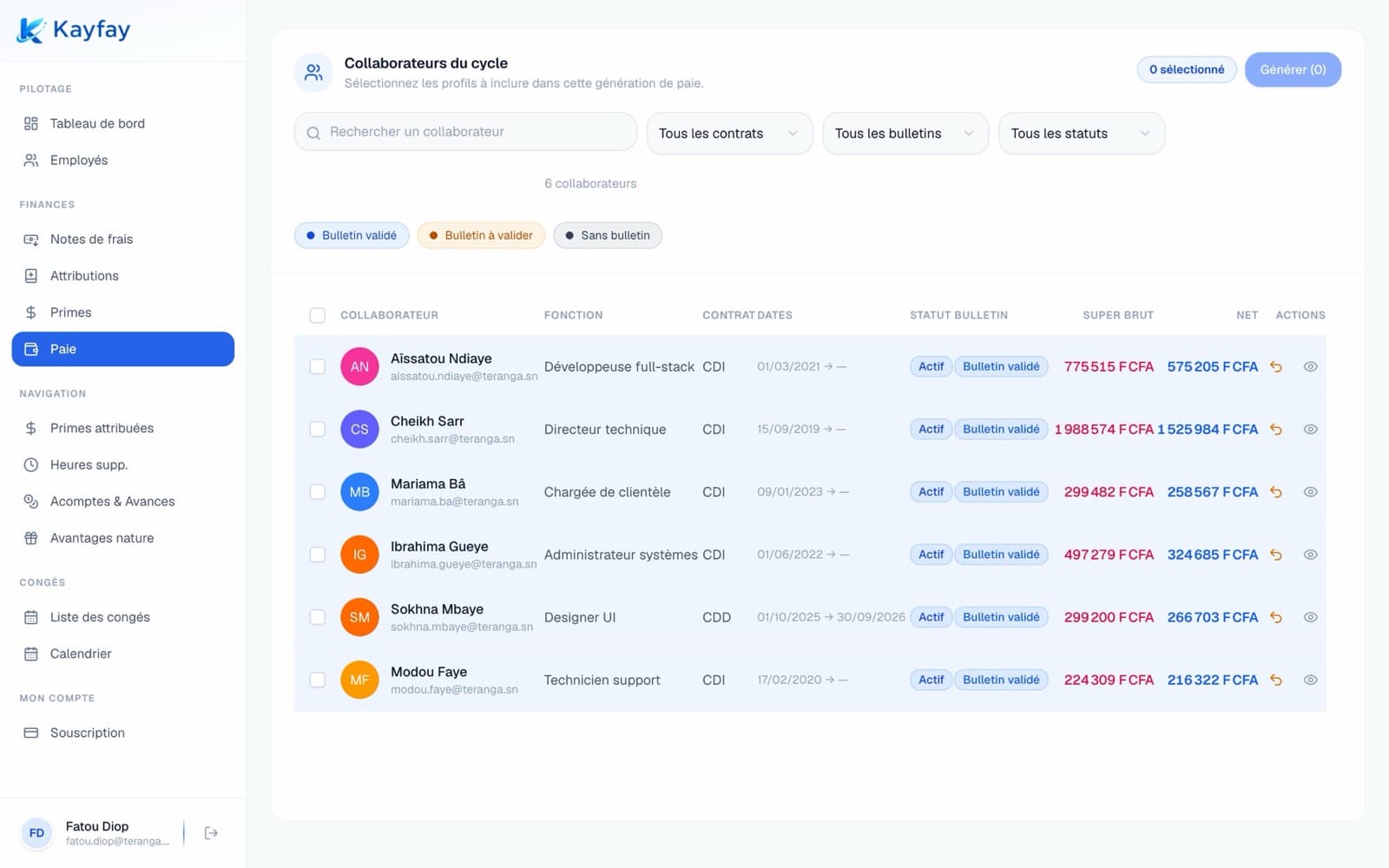Screen dimensions: 1389x868
Task: Select Ibrahima Gueye's checkbox
Action: click(x=318, y=554)
